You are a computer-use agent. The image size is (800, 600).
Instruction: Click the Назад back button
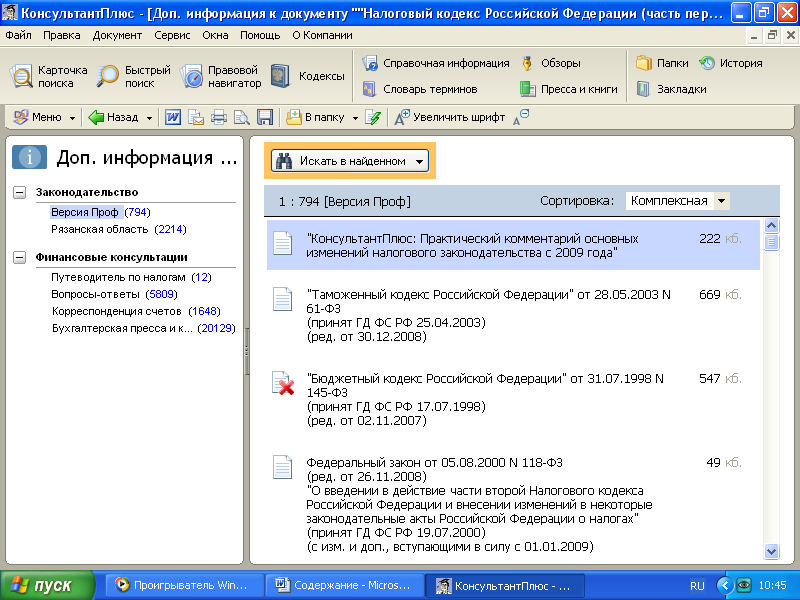[114, 117]
